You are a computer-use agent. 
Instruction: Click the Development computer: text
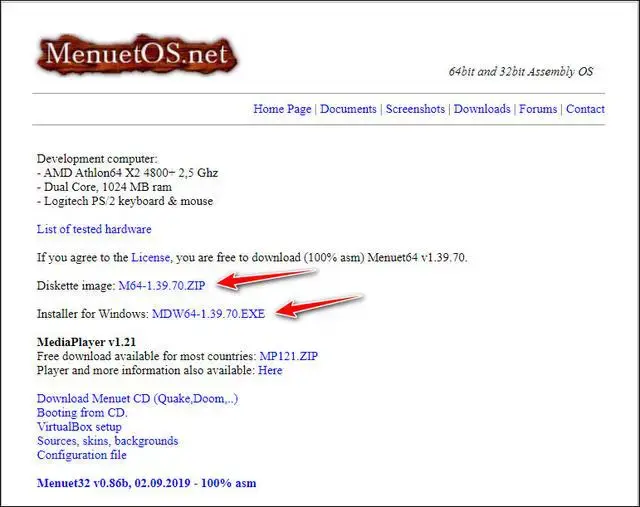[97, 159]
